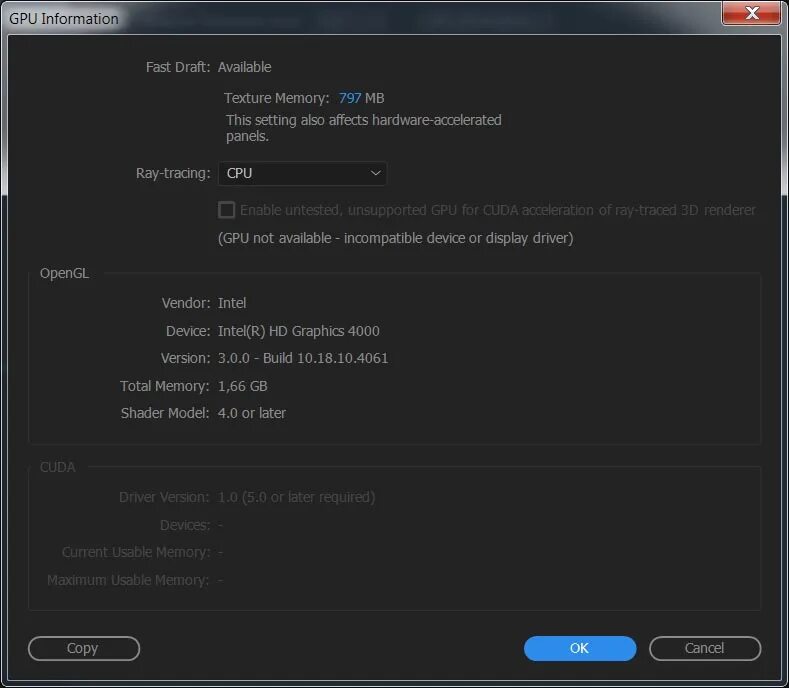Click the CUDA group heading
This screenshot has height=688, width=789.
click(57, 467)
